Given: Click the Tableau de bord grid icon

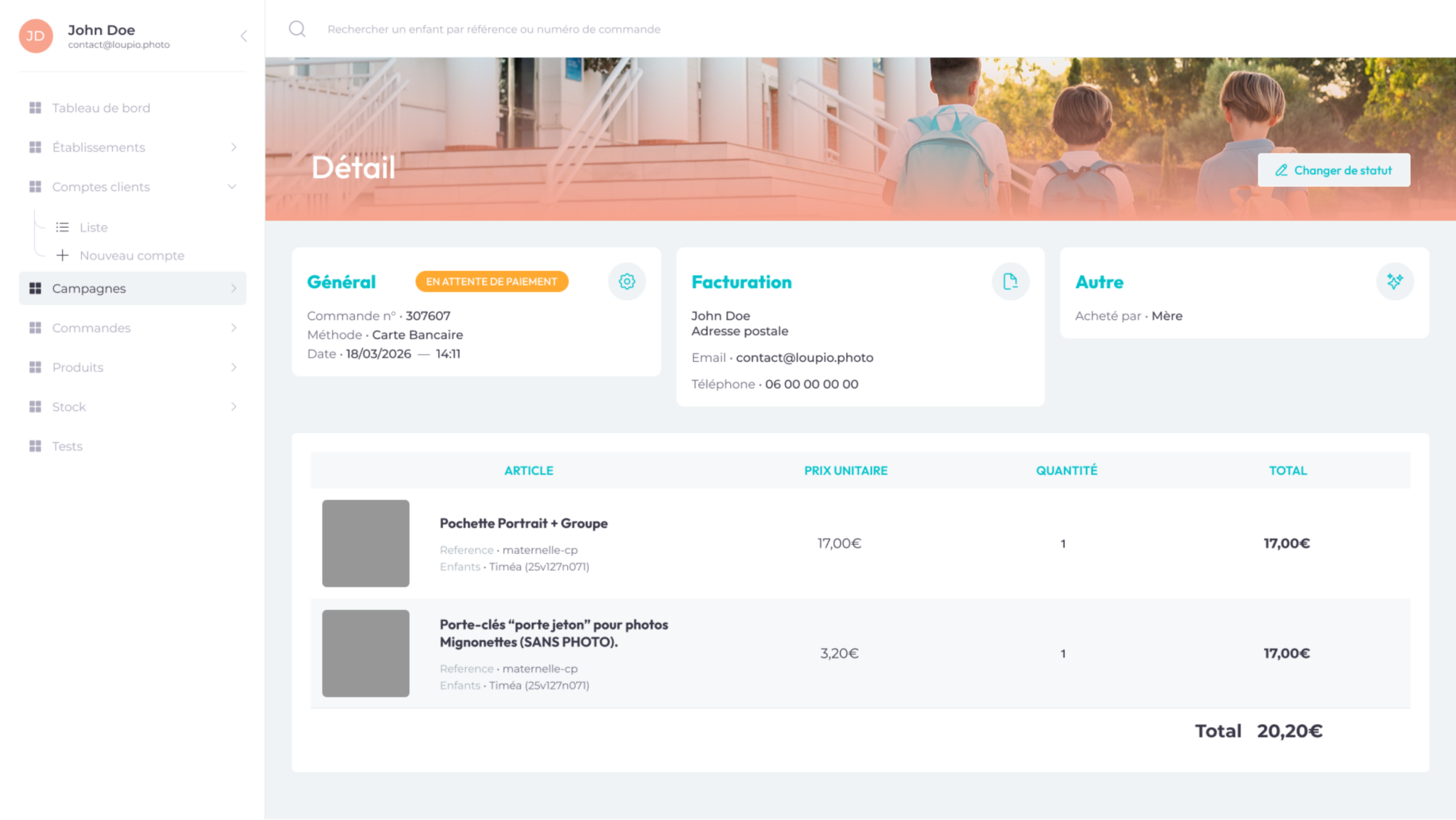Looking at the screenshot, I should (x=35, y=108).
